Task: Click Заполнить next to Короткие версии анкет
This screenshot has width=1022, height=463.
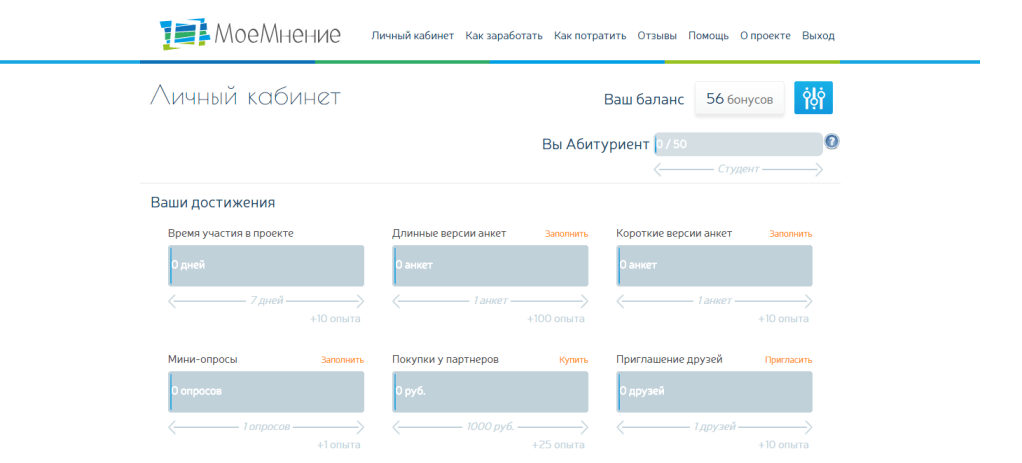Action: [x=790, y=234]
